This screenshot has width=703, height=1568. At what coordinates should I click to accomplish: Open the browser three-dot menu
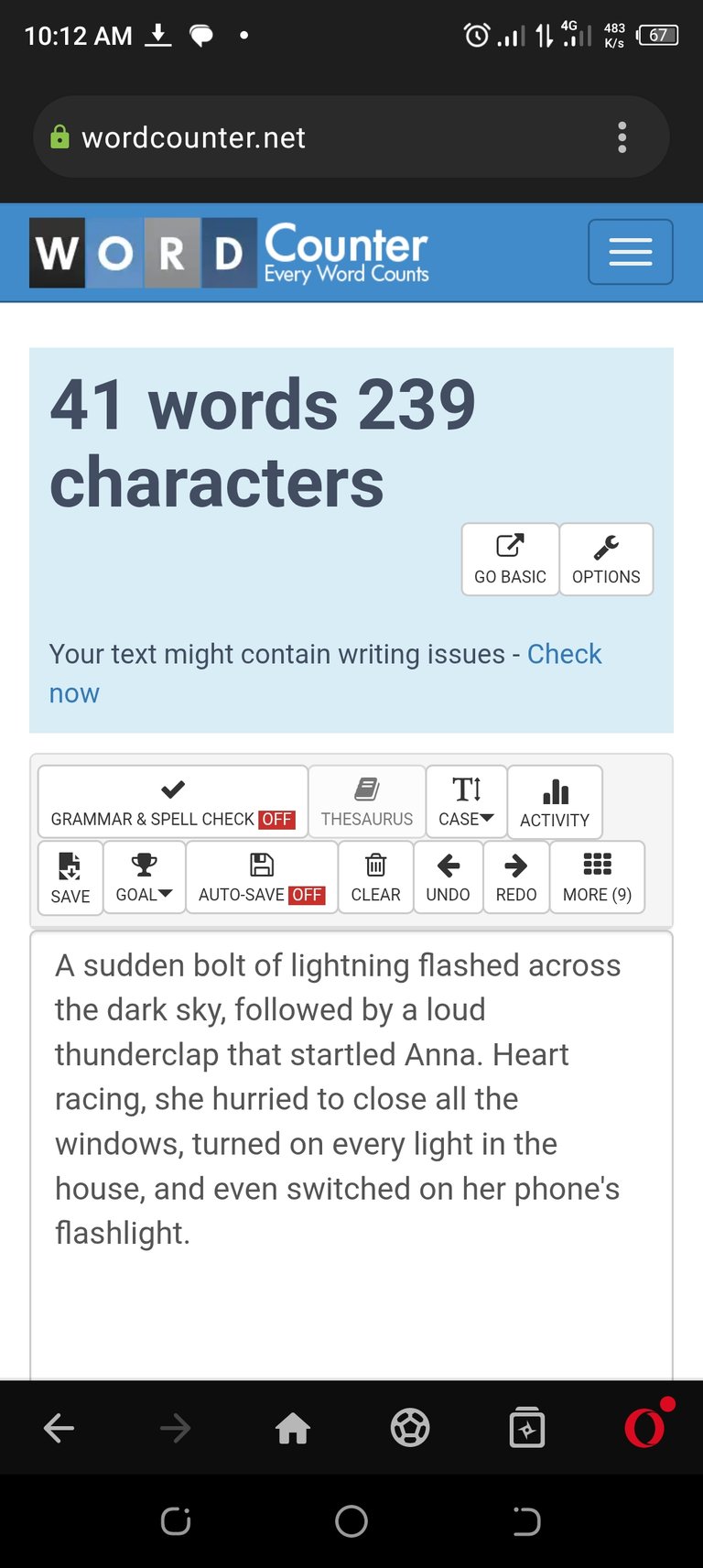(x=622, y=137)
